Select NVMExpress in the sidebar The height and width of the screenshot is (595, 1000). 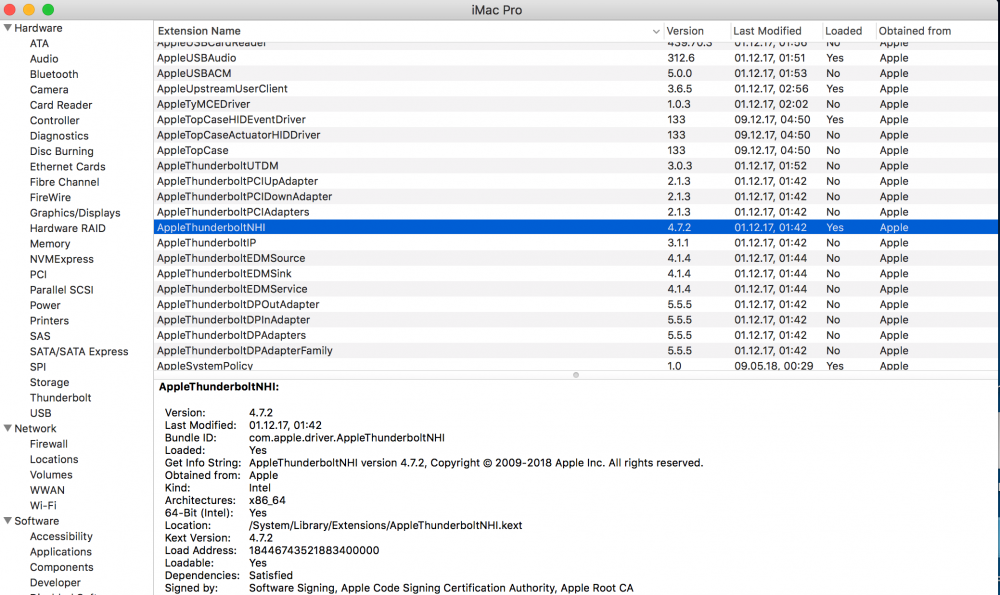[62, 259]
